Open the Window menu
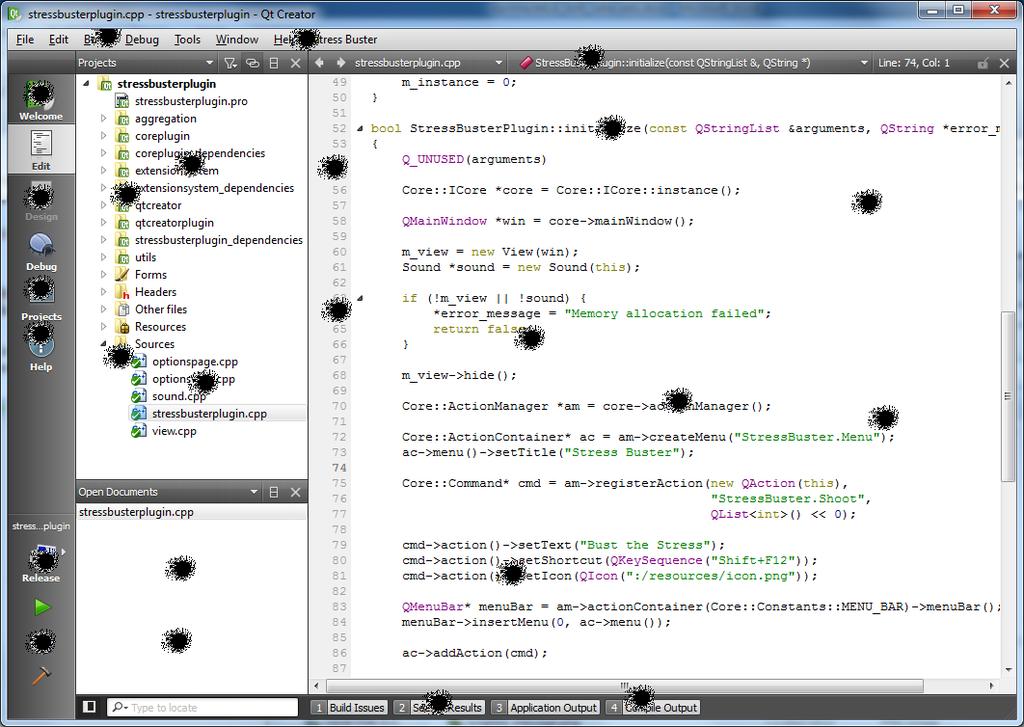 click(x=237, y=39)
